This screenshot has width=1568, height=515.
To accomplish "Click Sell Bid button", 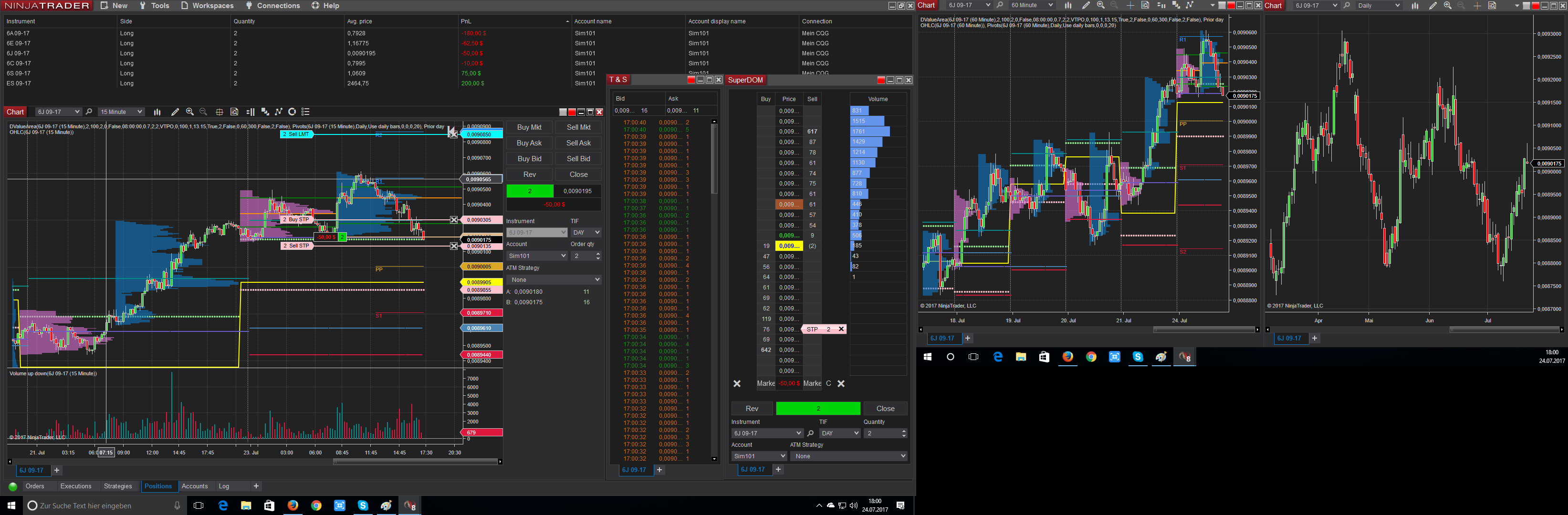I will coord(578,159).
